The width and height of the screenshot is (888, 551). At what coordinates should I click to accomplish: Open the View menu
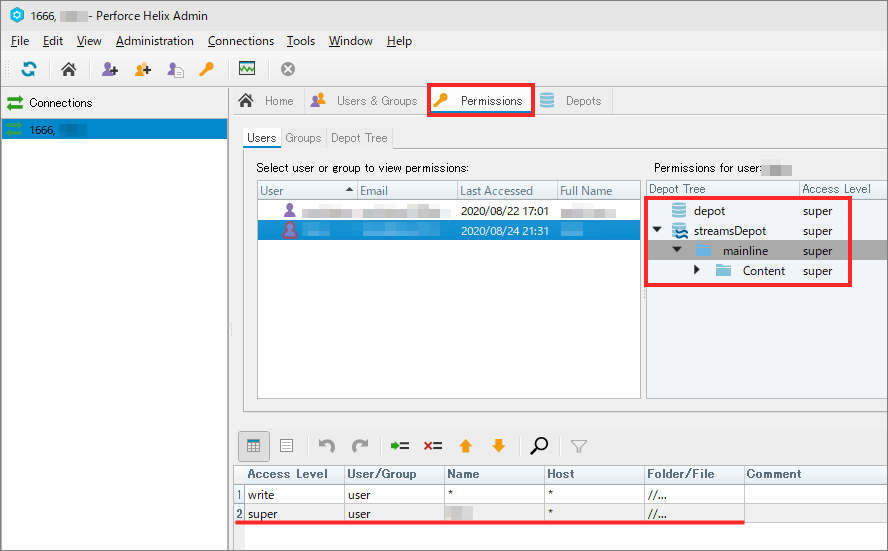pos(89,41)
